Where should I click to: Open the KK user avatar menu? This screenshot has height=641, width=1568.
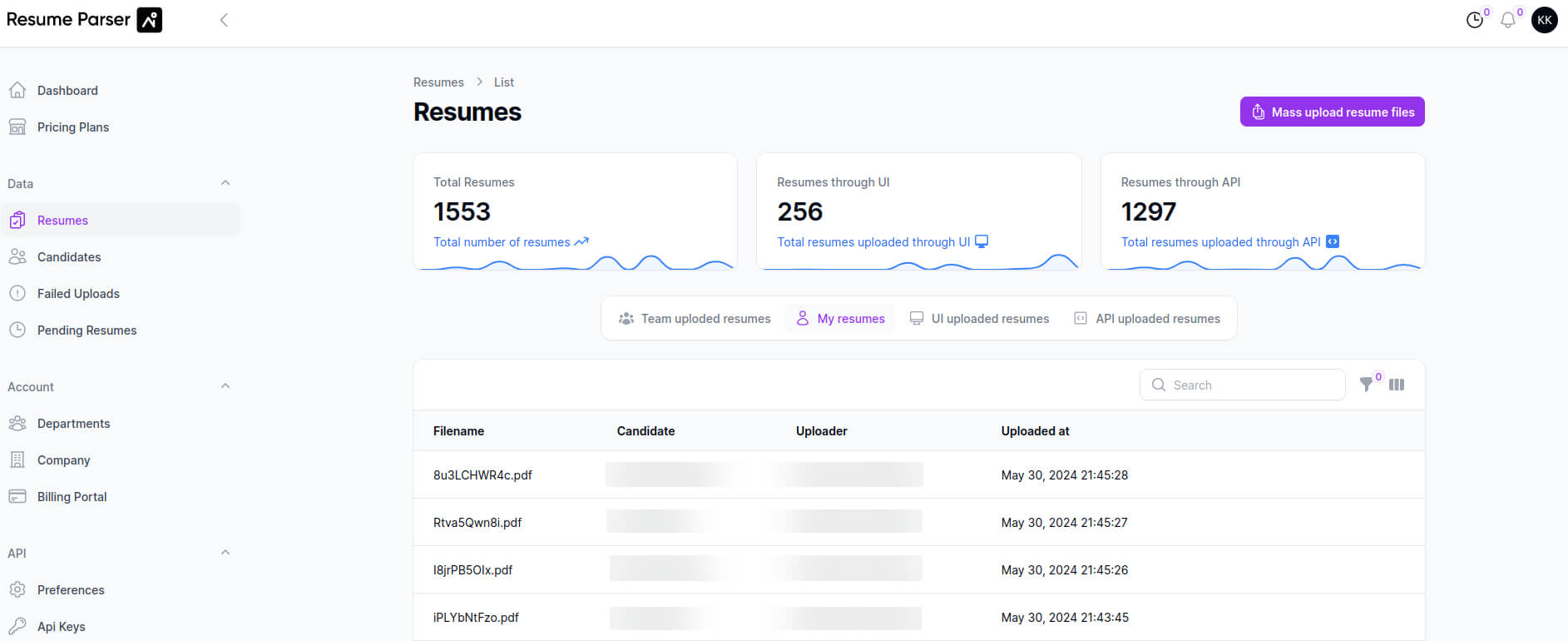pyautogui.click(x=1545, y=20)
